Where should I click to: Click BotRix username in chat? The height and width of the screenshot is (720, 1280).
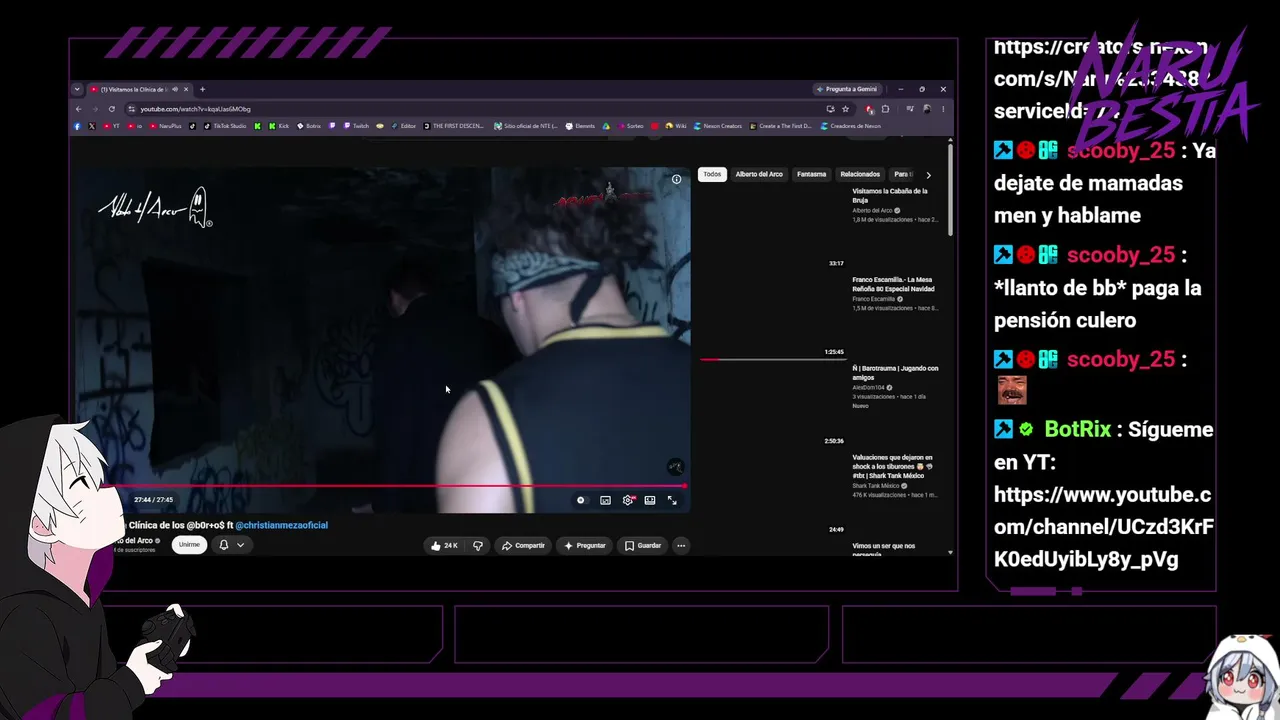[x=1078, y=429]
